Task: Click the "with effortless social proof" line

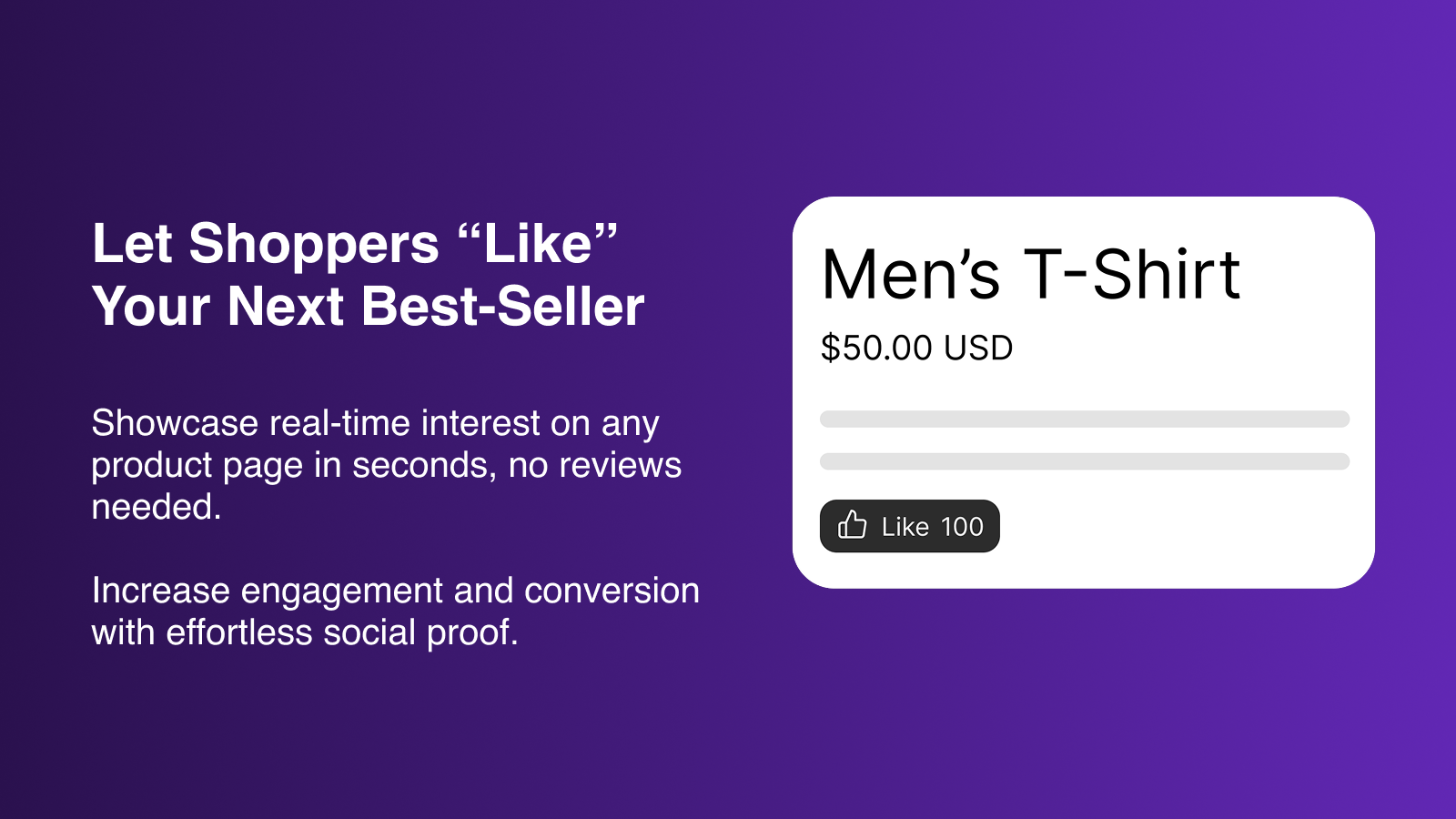Action: point(305,632)
